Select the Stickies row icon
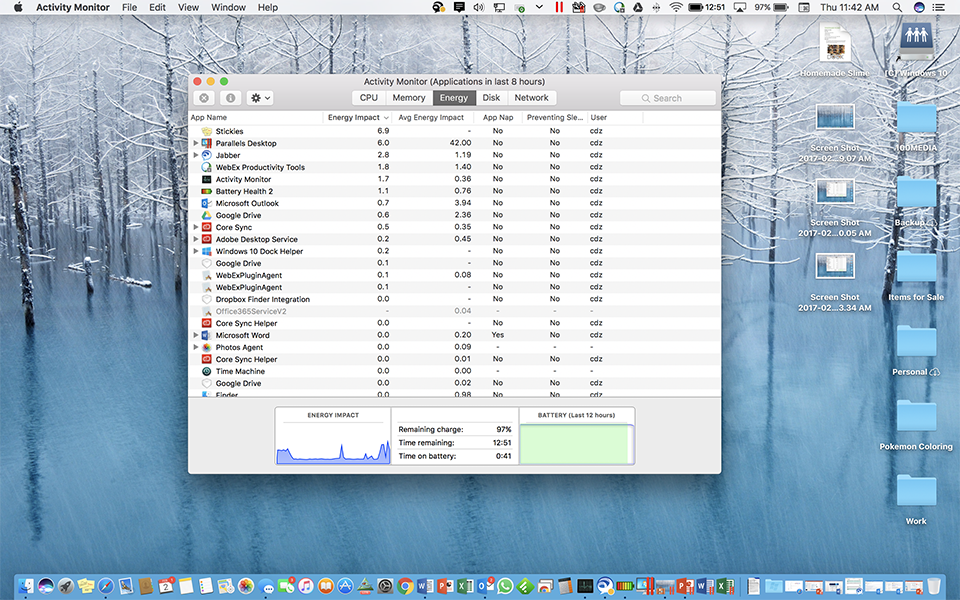 tap(207, 131)
